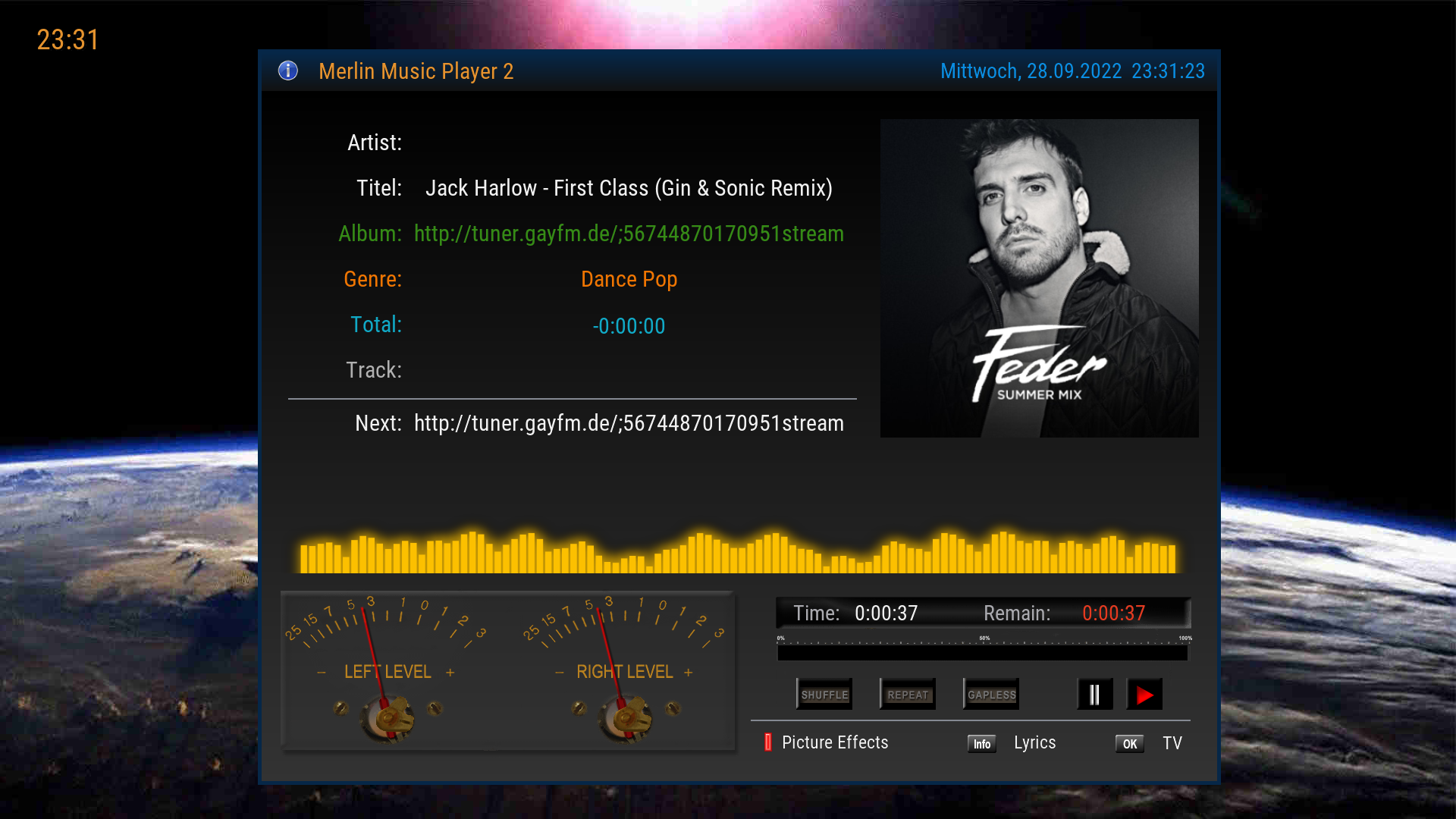Click the playback progress bar
Image resolution: width=1456 pixels, height=819 pixels.
982,652
